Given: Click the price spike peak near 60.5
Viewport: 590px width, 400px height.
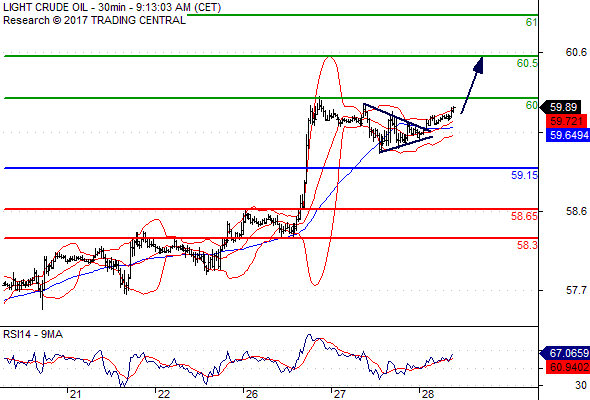Looking at the screenshot, I should click(x=330, y=58).
